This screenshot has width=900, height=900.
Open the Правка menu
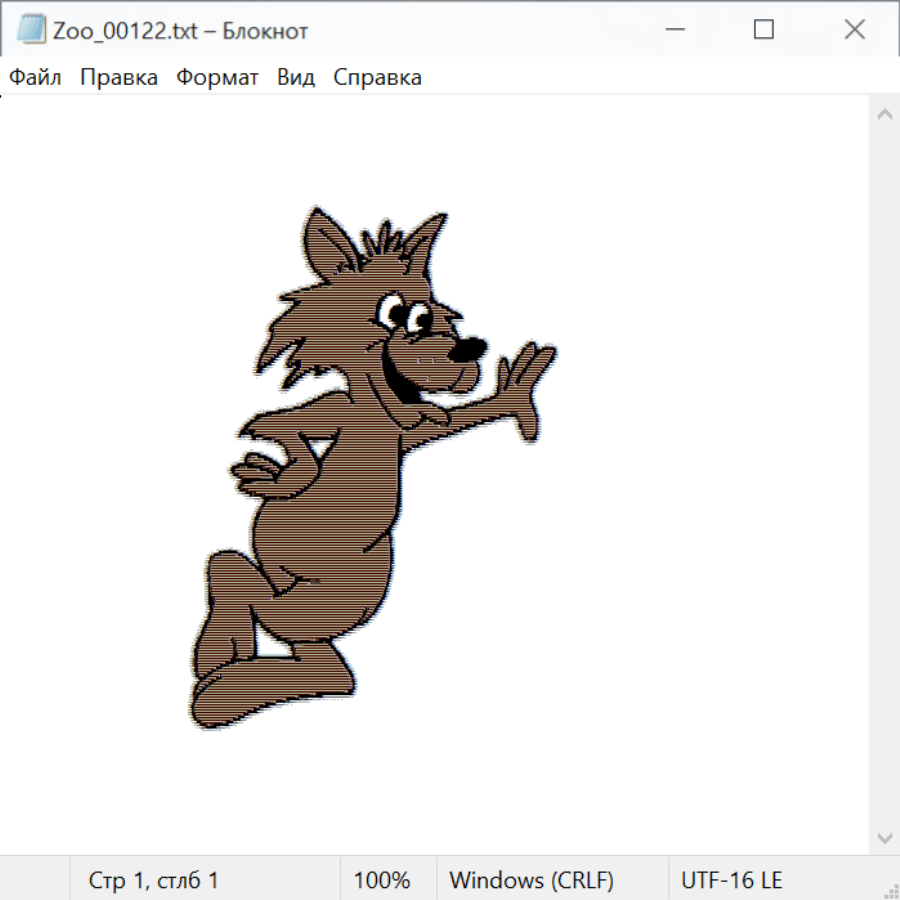pos(118,77)
